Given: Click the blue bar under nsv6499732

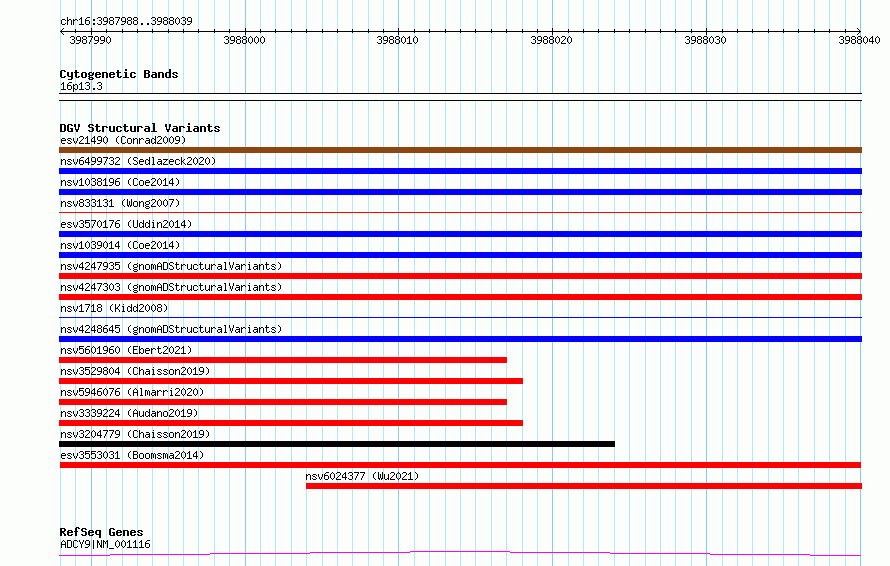Looking at the screenshot, I should click(460, 171).
